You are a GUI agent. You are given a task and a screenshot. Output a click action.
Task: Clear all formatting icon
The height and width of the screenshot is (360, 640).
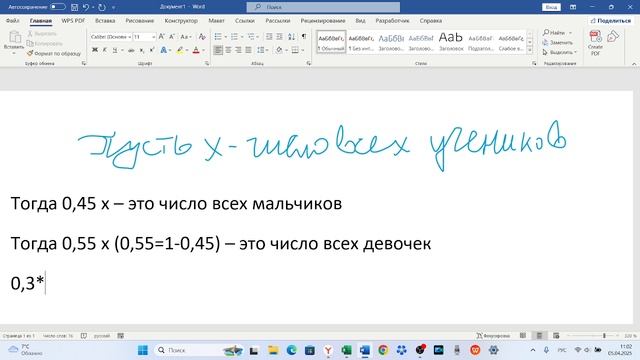click(202, 37)
